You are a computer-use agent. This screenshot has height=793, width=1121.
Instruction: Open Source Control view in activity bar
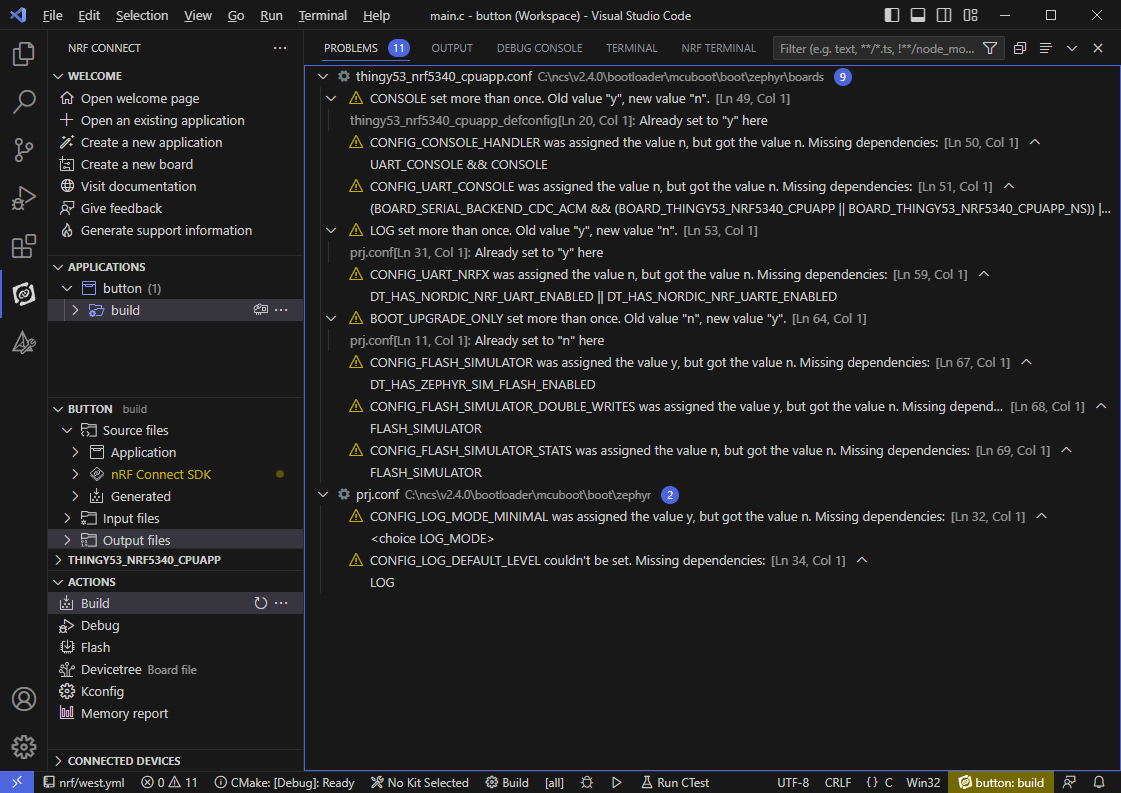(24, 149)
